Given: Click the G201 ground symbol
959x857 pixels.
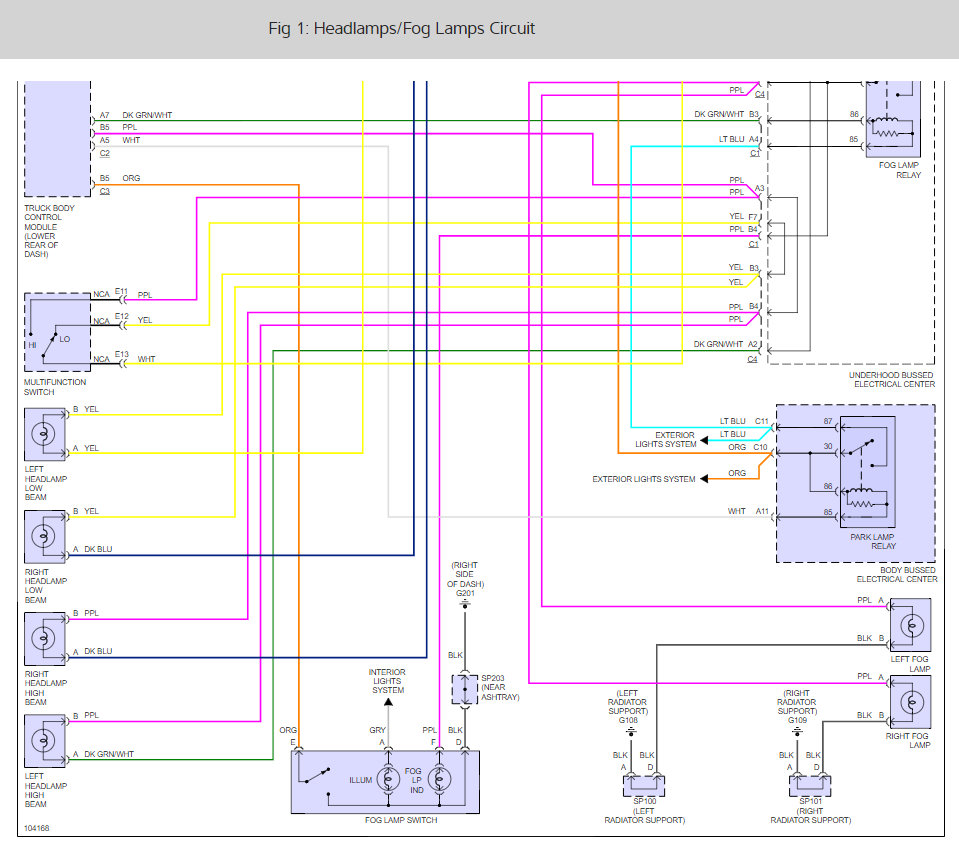Looking at the screenshot, I should [465, 604].
